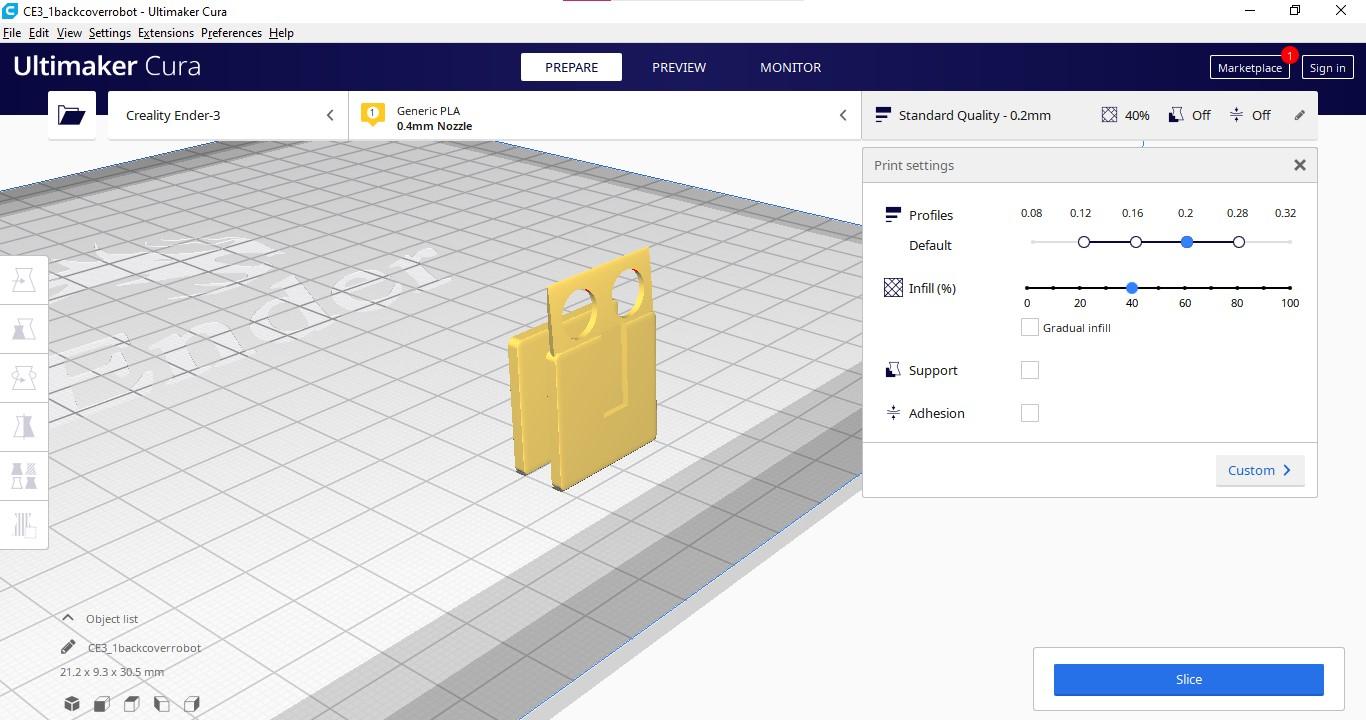Select the Mirror tool in left toolbar
The height and width of the screenshot is (720, 1366).
(x=24, y=426)
